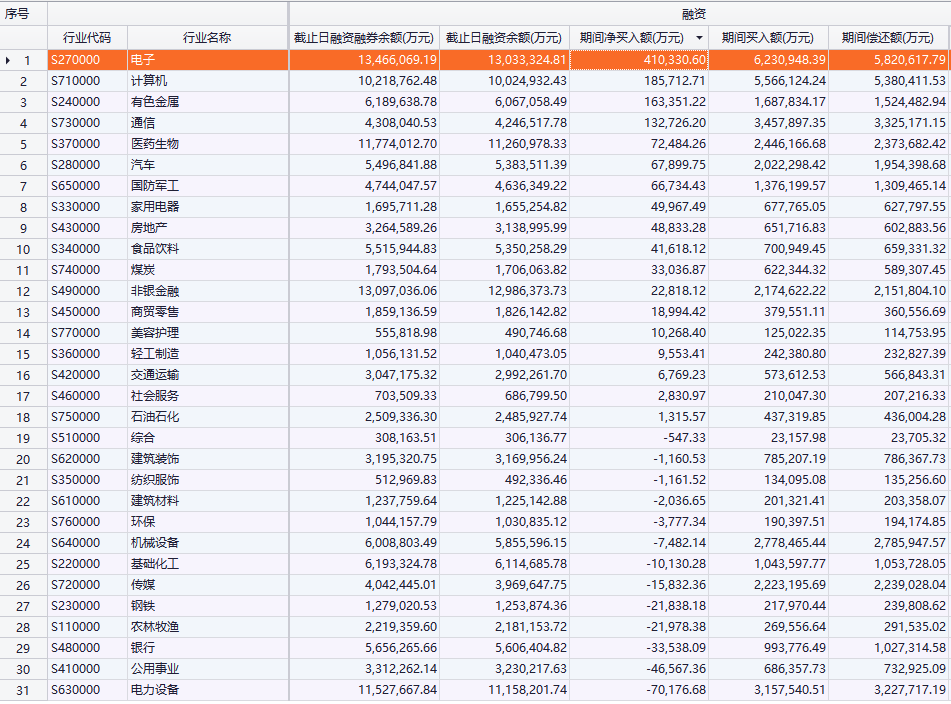The image size is (951, 704).
Task: Sort by 行业代码 column header
Action: click(x=87, y=38)
